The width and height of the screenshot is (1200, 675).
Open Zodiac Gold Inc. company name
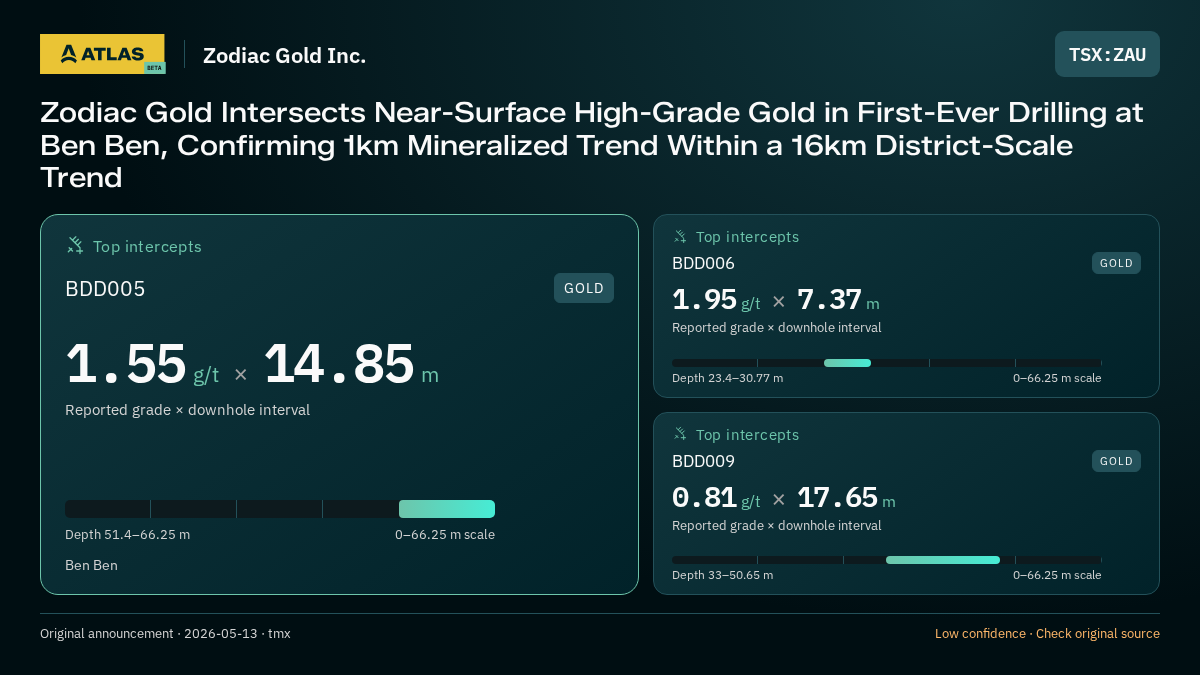pyautogui.click(x=284, y=56)
